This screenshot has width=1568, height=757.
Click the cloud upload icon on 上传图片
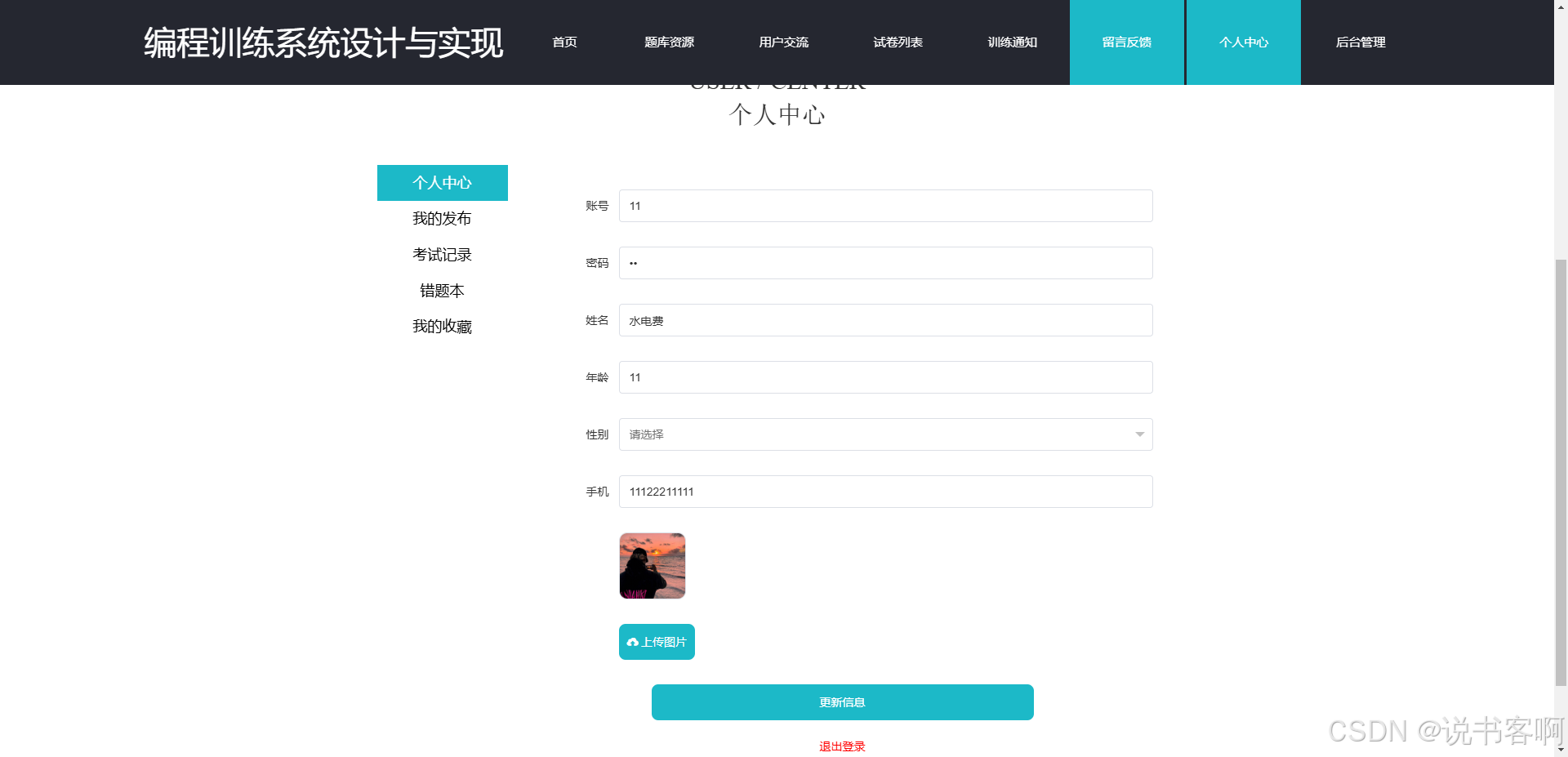[x=633, y=643]
